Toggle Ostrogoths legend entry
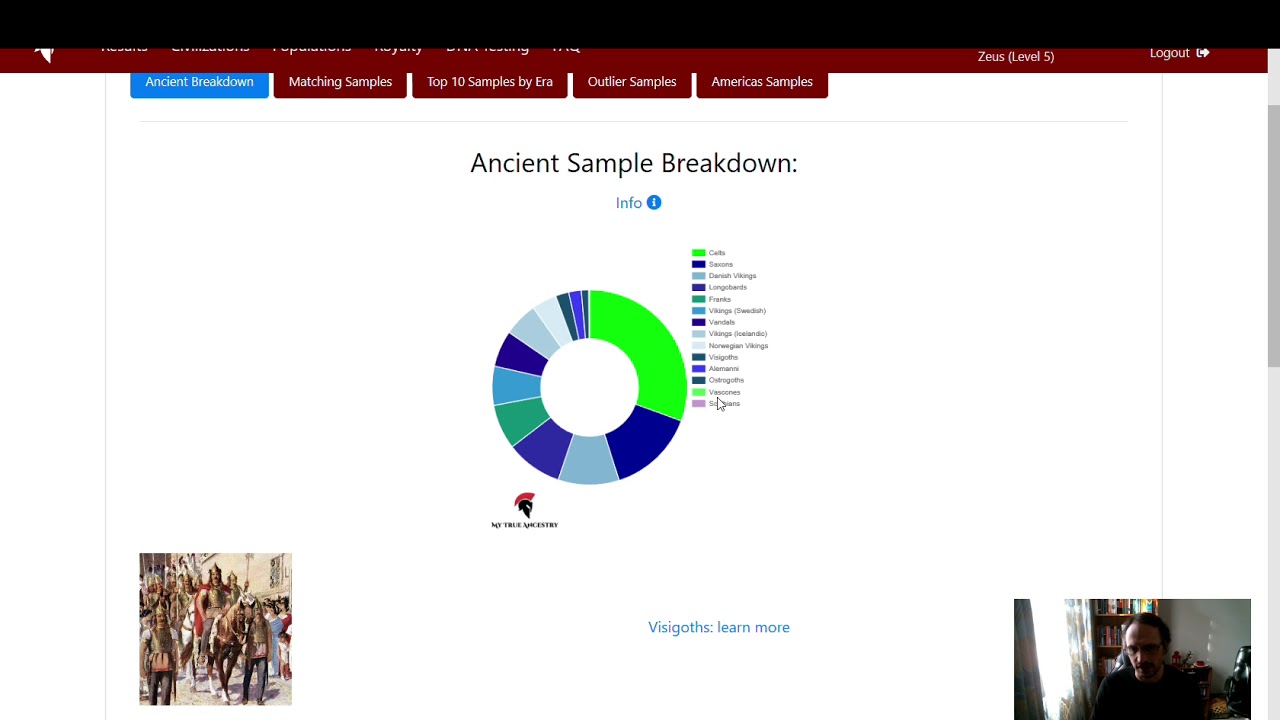The image size is (1280, 720). pyautogui.click(x=718, y=380)
